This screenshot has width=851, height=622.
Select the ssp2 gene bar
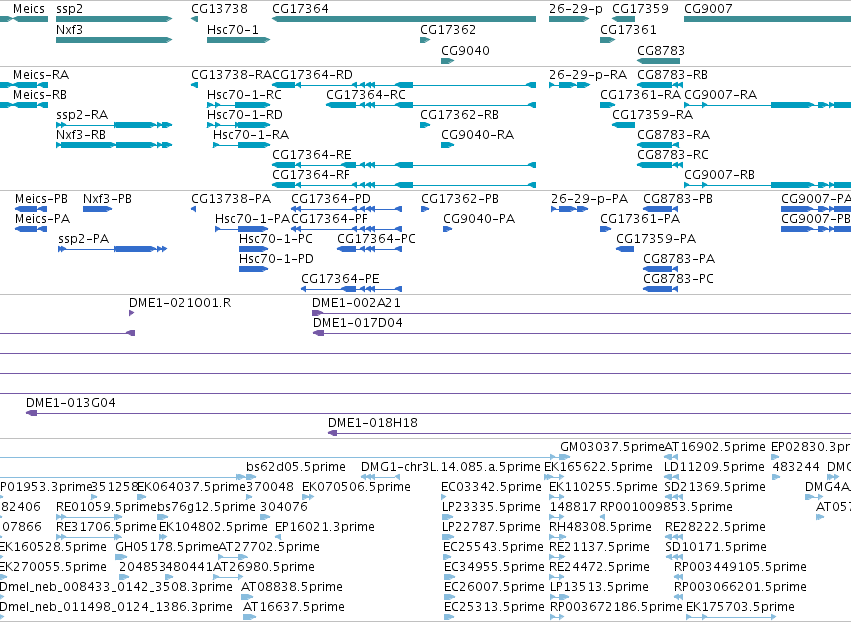click(114, 19)
